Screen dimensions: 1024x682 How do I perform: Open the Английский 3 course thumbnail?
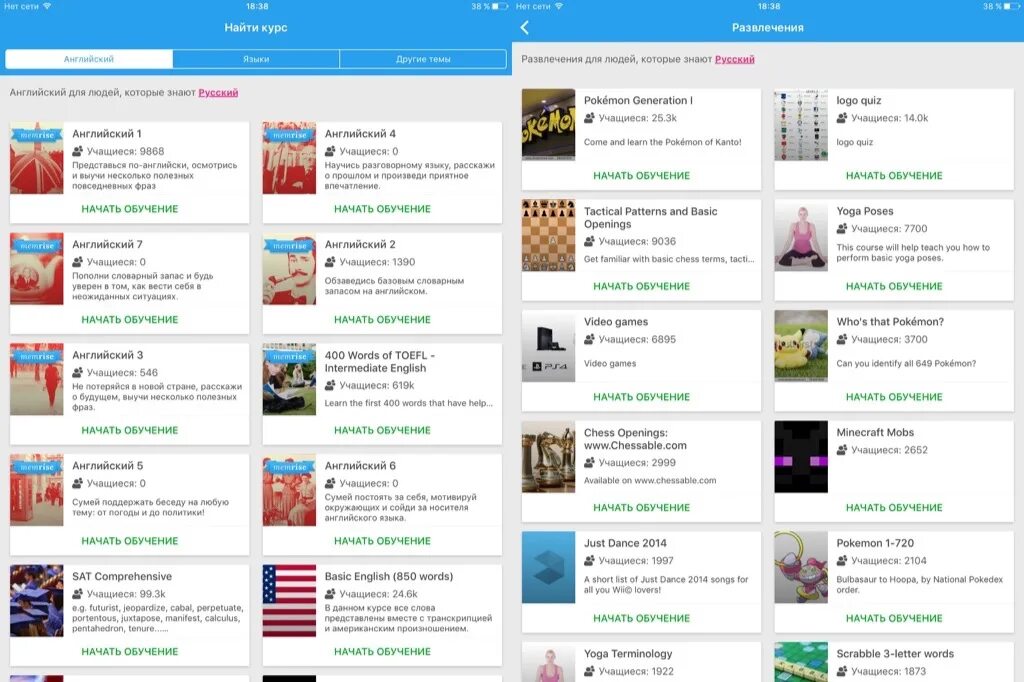pos(37,380)
